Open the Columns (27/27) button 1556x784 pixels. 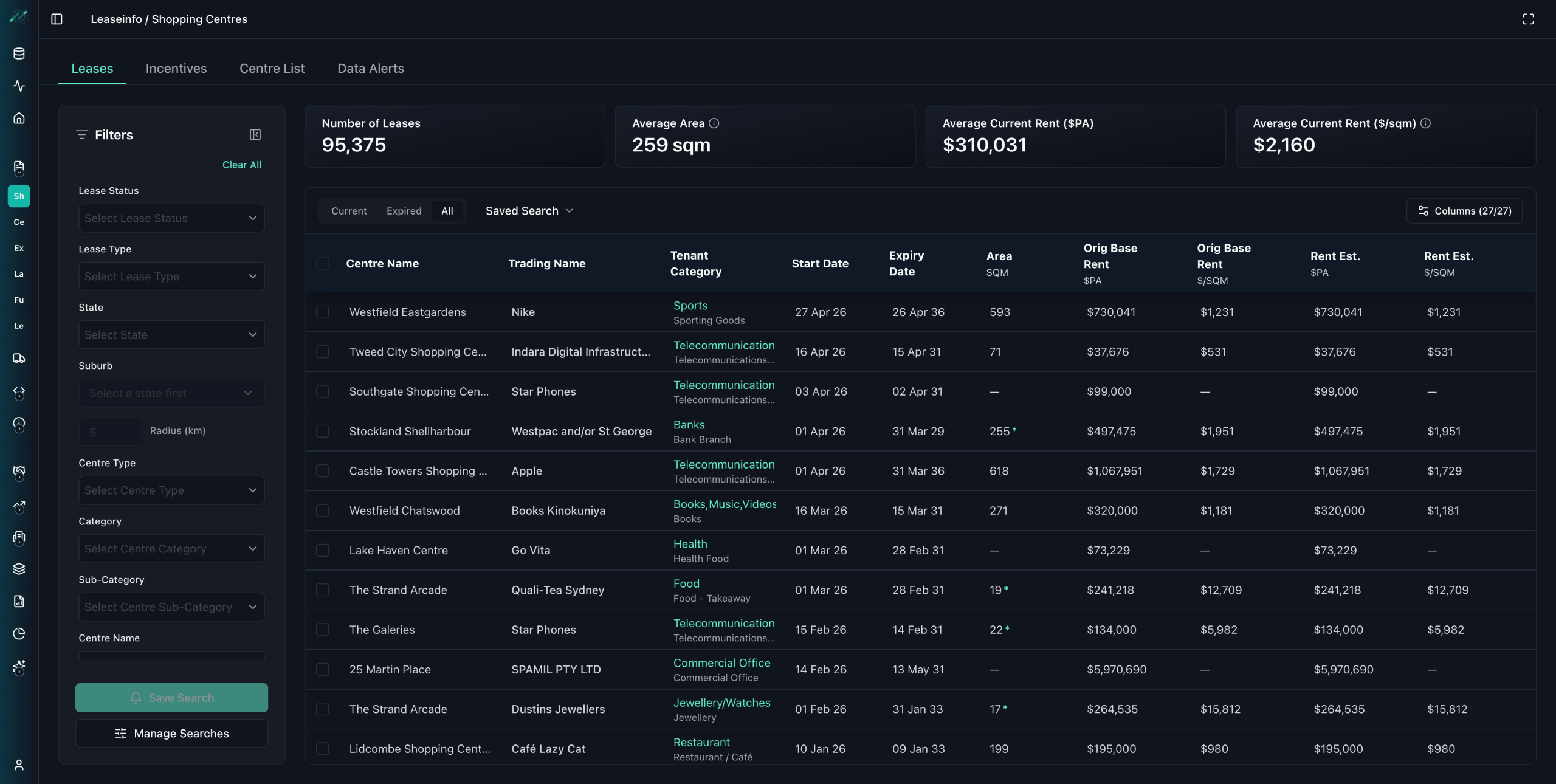tap(1464, 211)
